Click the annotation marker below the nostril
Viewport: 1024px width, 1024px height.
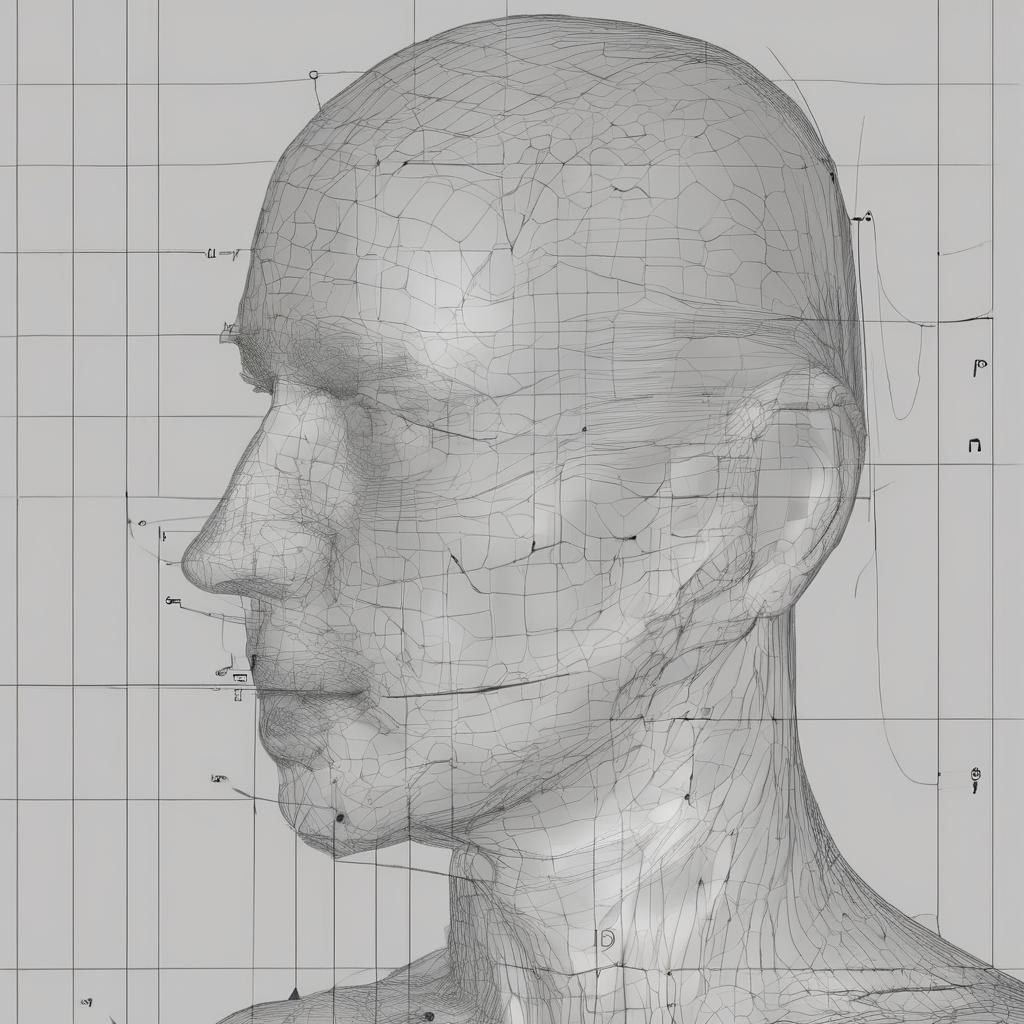(171, 601)
